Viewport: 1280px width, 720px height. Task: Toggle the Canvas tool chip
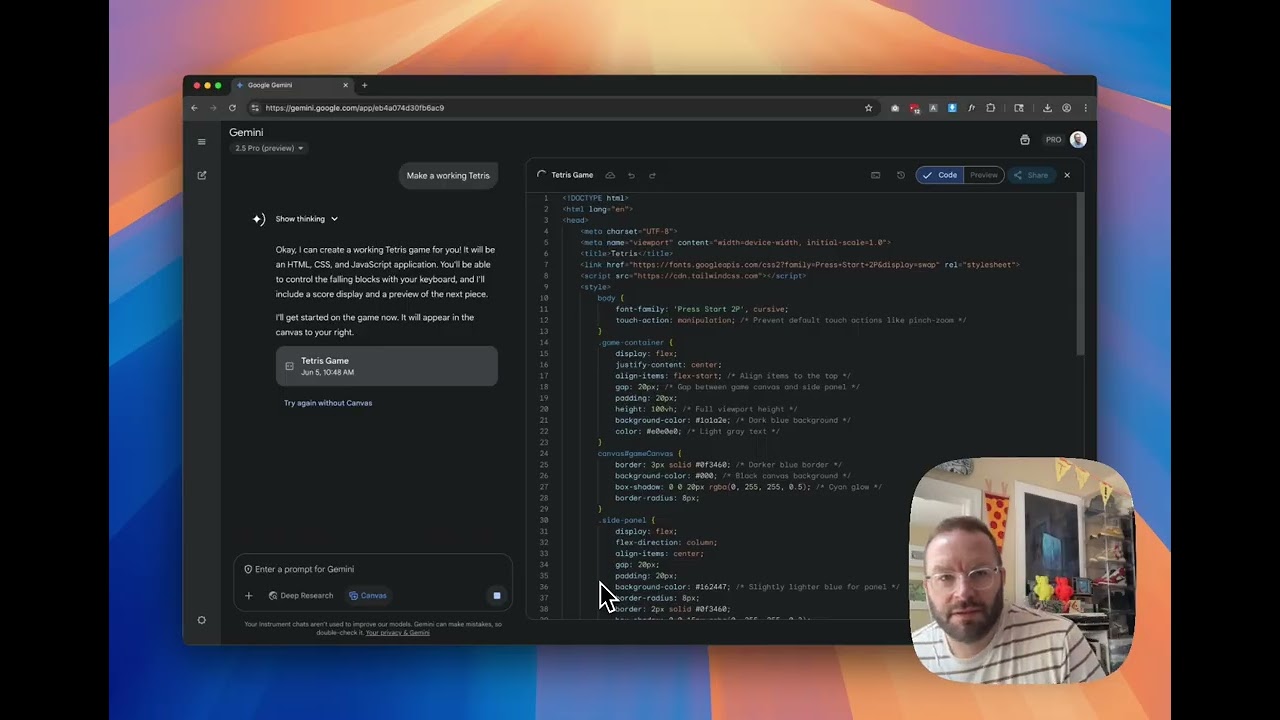tap(368, 596)
